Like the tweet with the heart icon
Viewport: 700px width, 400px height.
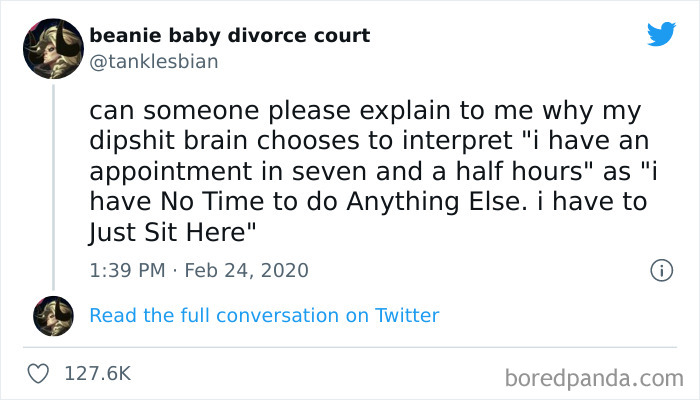[40, 373]
